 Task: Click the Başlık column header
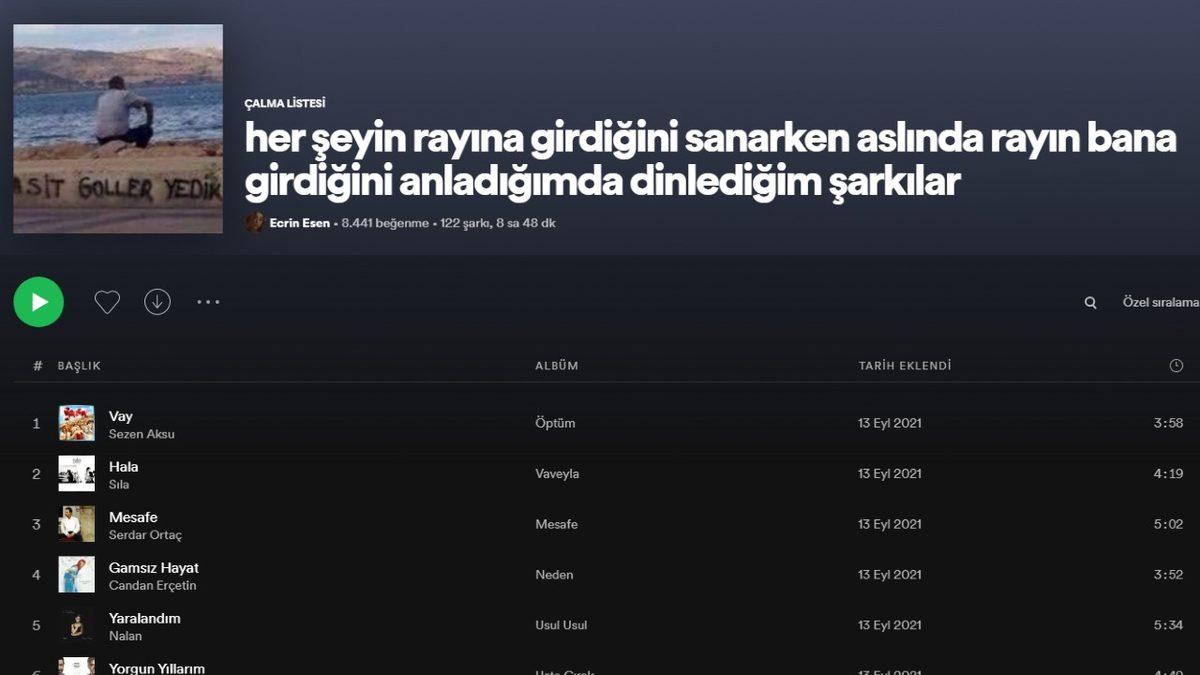pyautogui.click(x=78, y=365)
